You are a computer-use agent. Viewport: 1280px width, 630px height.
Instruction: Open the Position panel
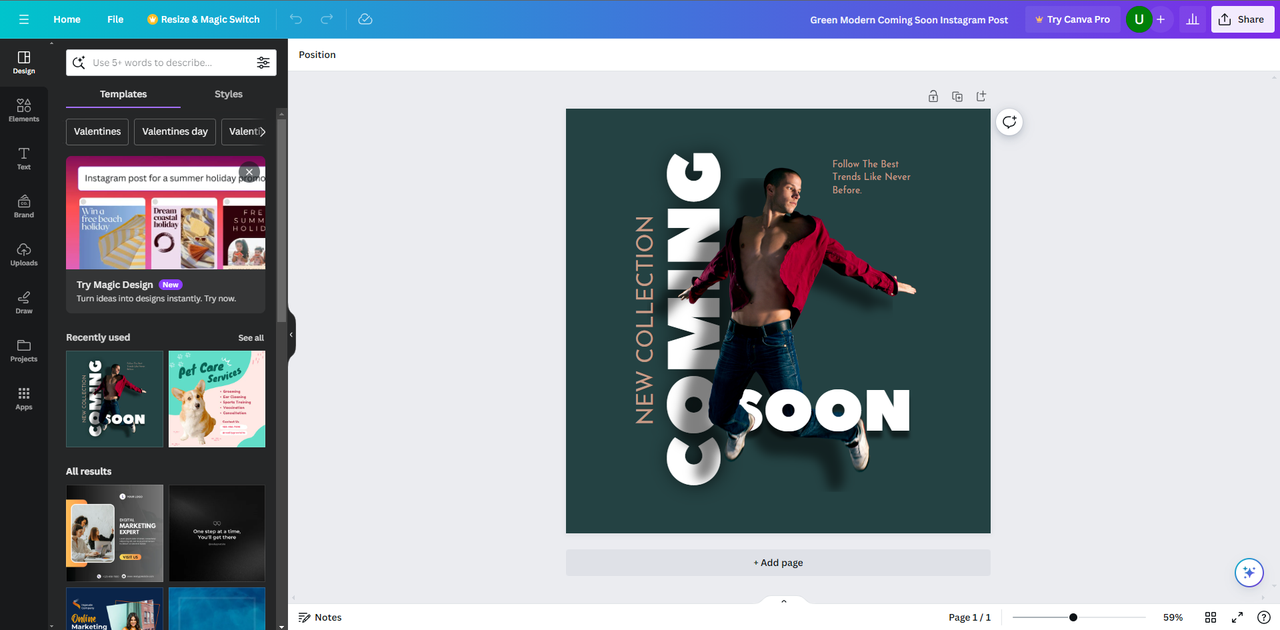click(x=317, y=55)
